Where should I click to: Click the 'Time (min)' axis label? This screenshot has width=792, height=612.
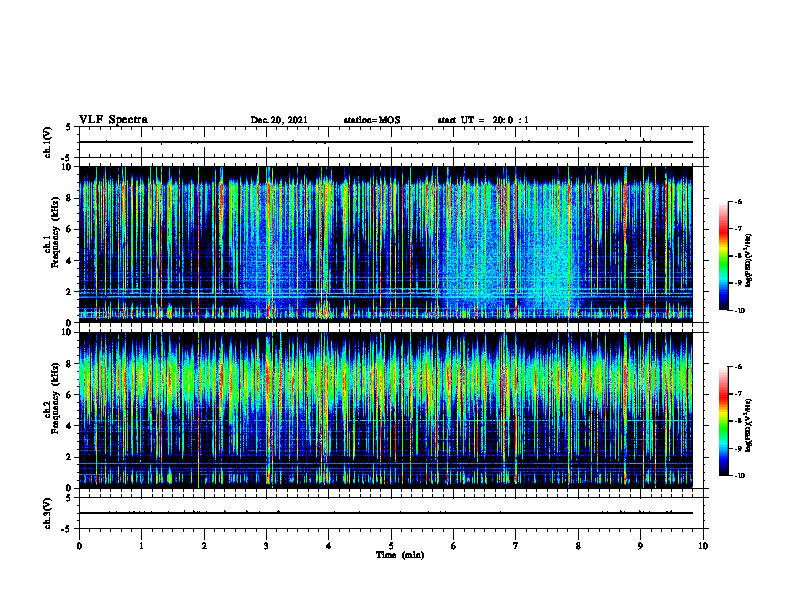click(400, 555)
